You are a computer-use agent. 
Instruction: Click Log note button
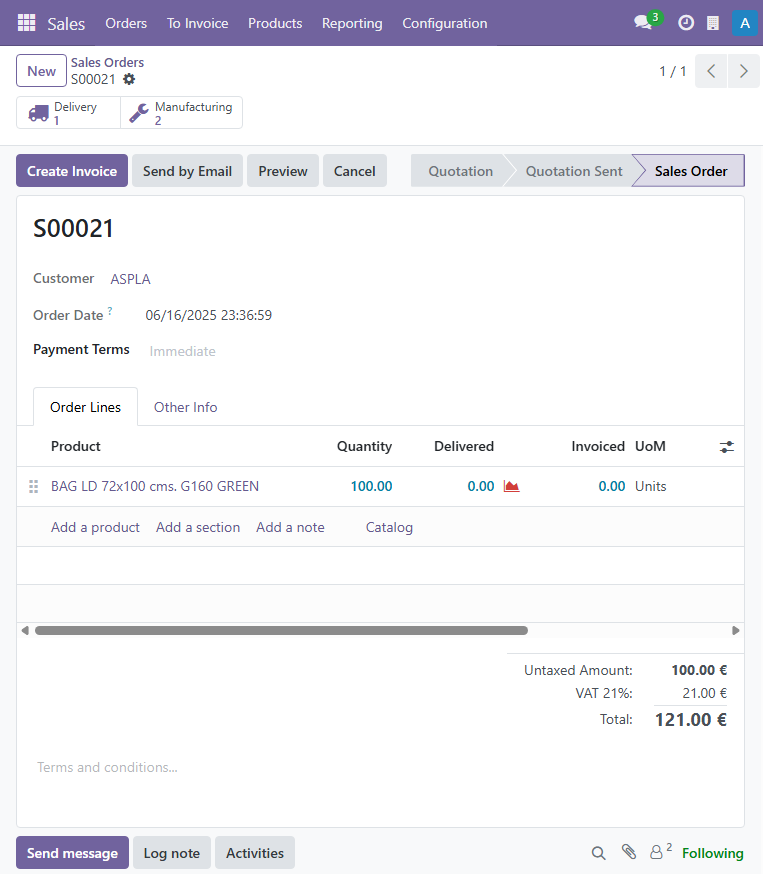point(172,853)
